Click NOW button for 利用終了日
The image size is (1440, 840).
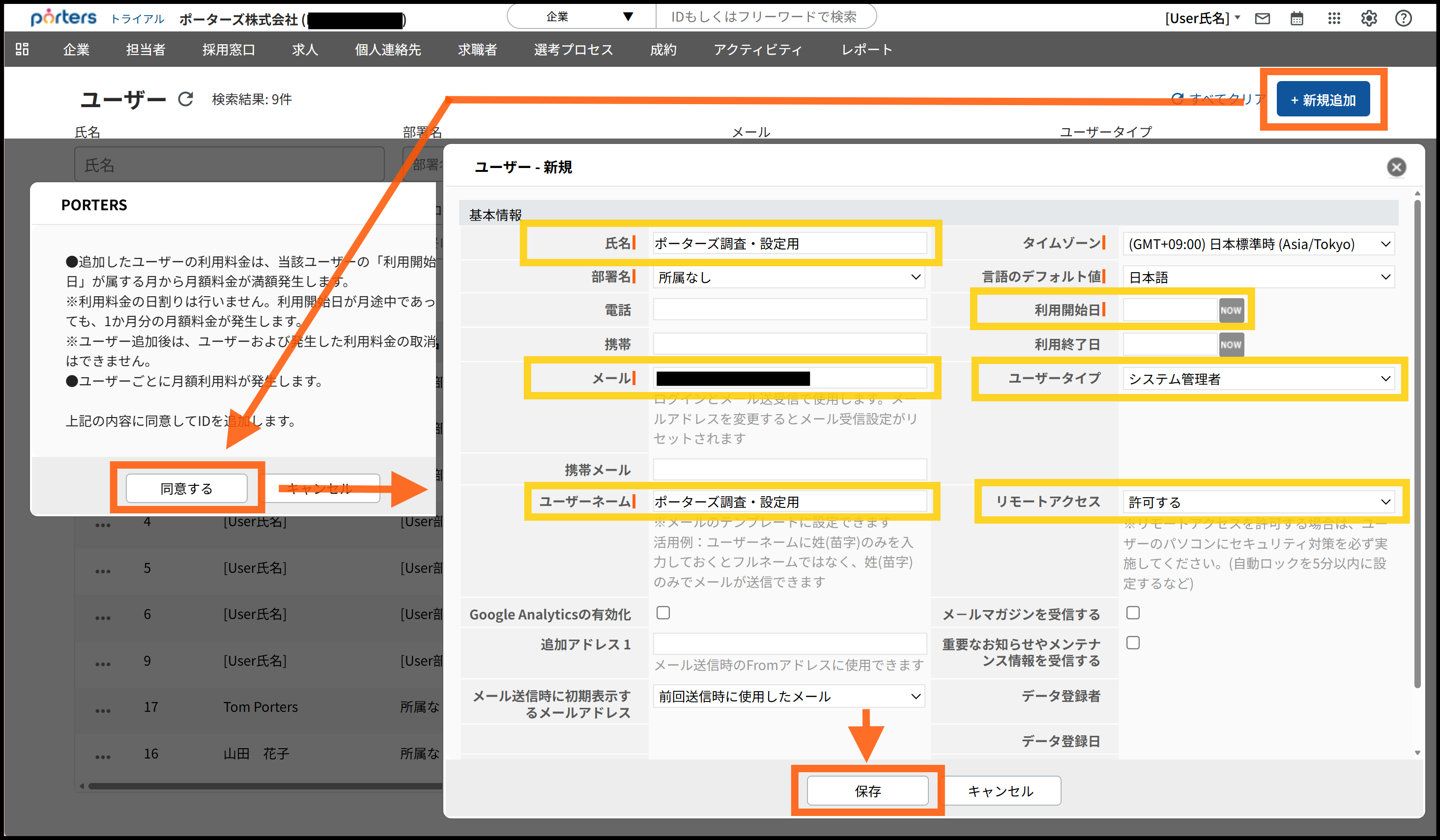coord(1231,345)
